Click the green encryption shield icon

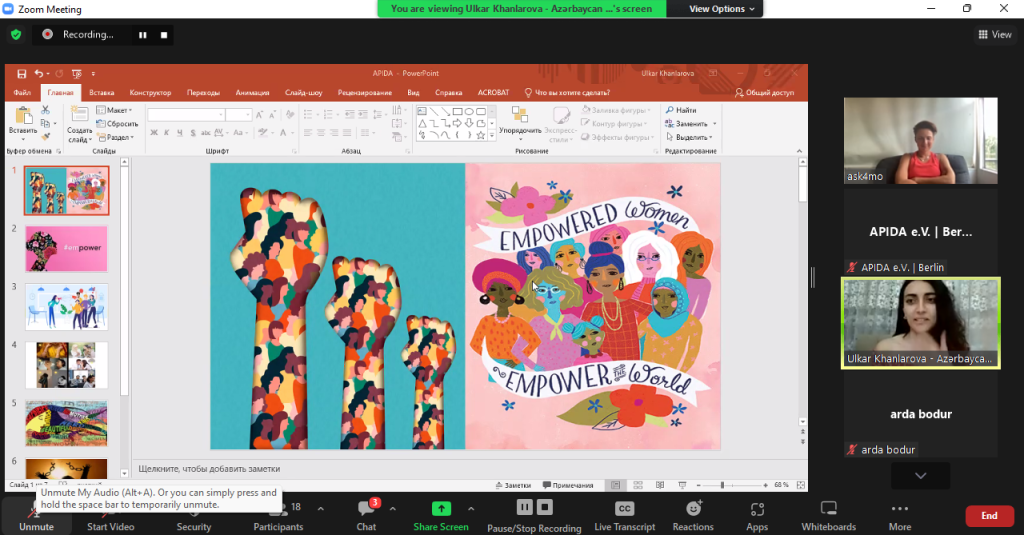click(15, 34)
